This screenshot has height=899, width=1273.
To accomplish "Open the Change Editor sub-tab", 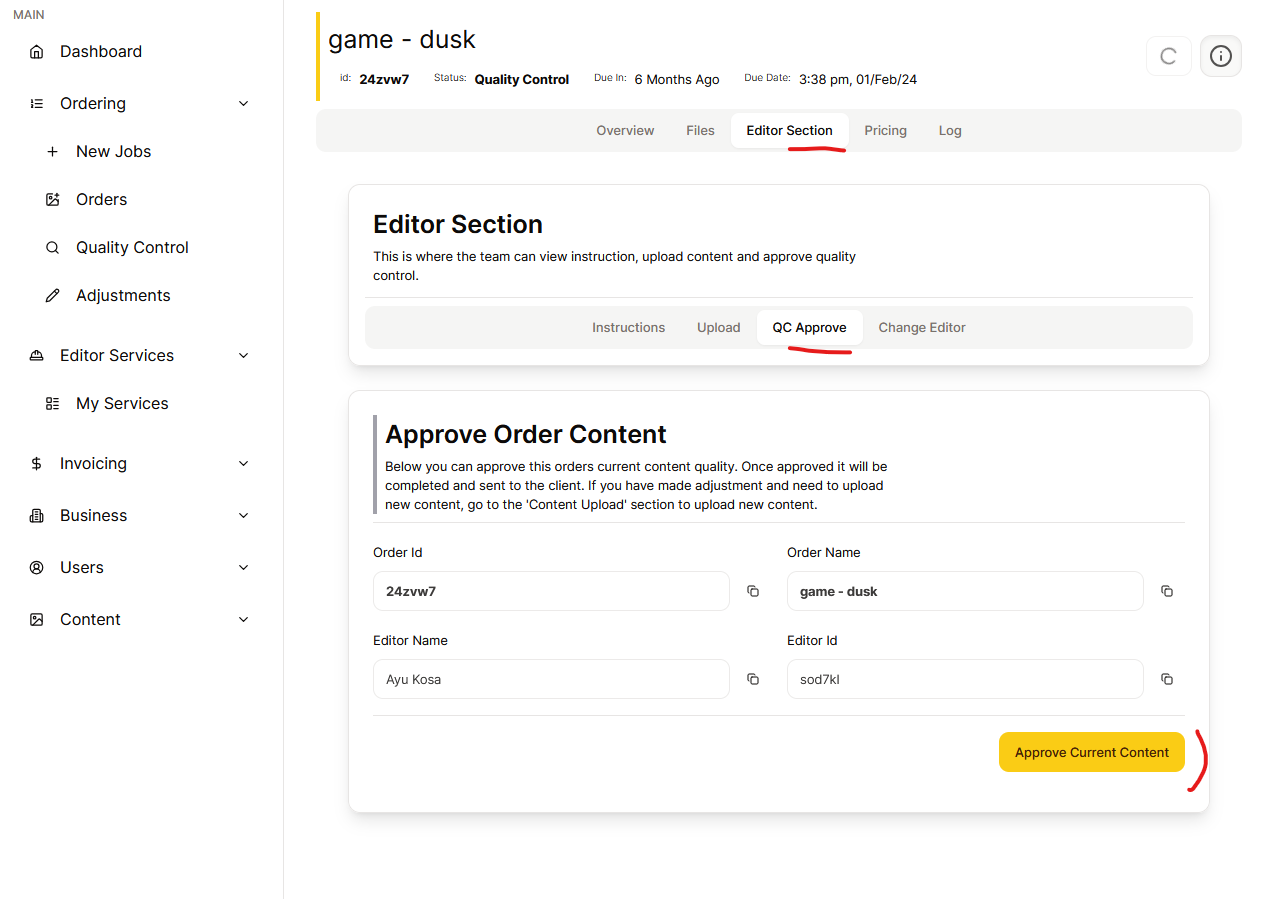I will [921, 328].
